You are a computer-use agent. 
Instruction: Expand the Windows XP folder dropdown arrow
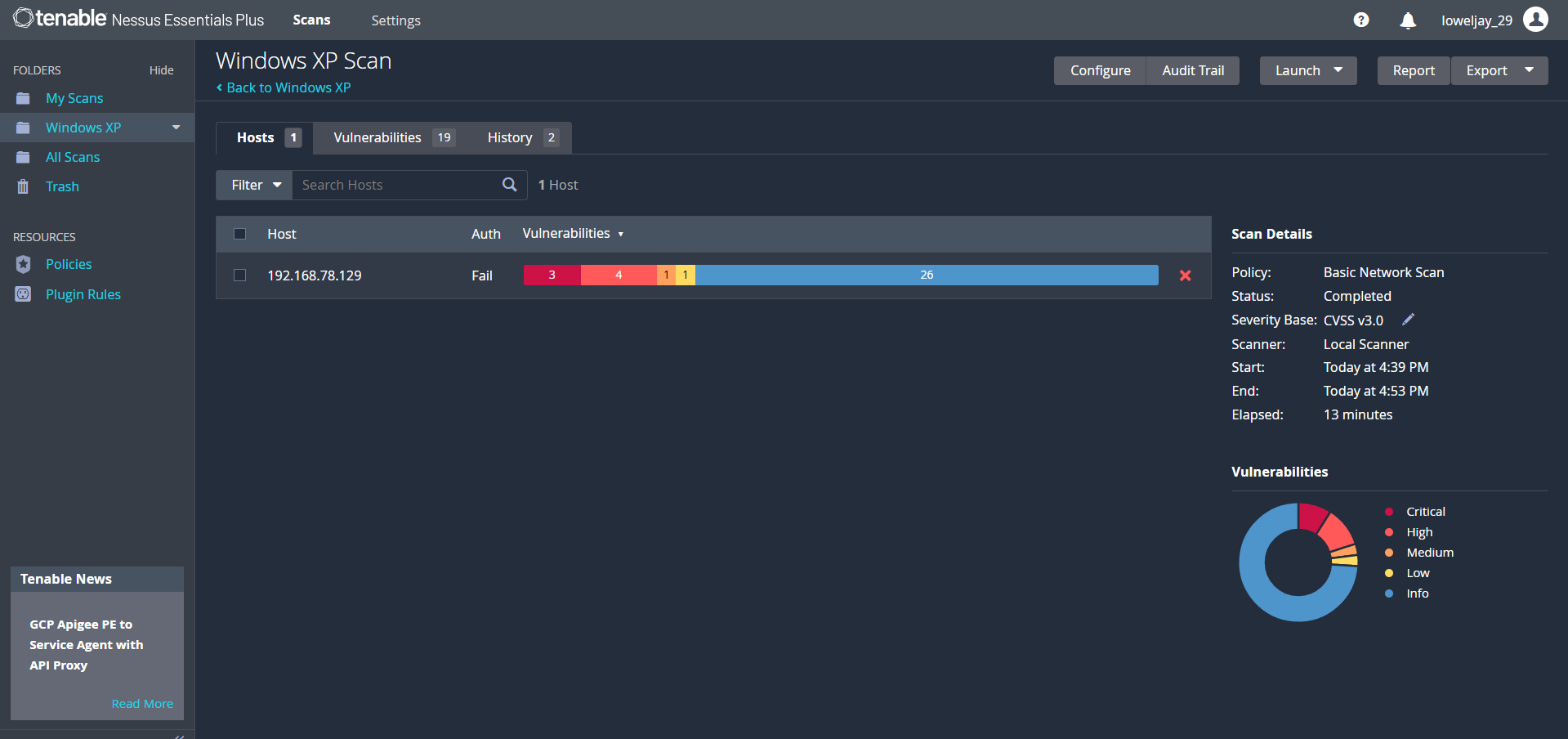click(176, 128)
